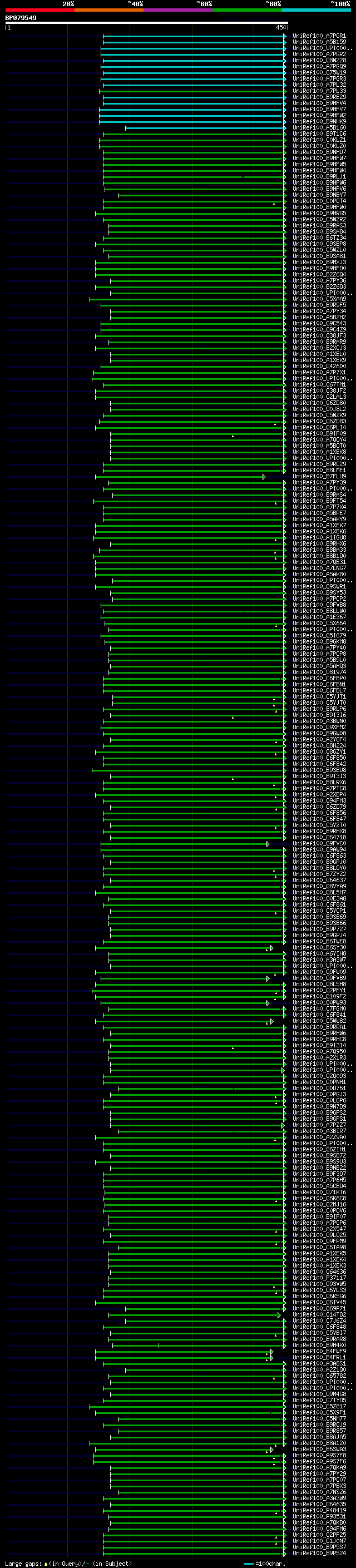
Task: Select hit label UniRef100_C5Z817
Action: click(x=319, y=1406)
